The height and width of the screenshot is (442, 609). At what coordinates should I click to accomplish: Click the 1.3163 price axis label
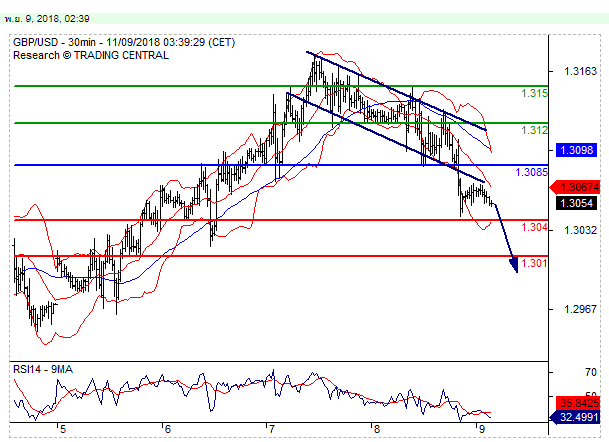(580, 71)
